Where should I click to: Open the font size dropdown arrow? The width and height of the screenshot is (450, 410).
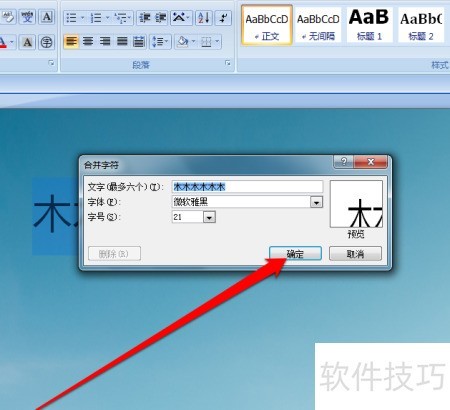point(209,217)
